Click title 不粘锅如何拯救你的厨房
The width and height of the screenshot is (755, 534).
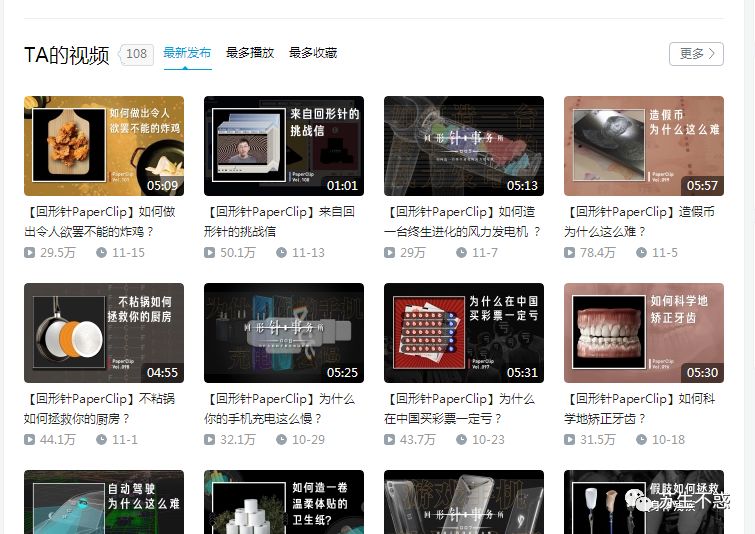(x=100, y=409)
